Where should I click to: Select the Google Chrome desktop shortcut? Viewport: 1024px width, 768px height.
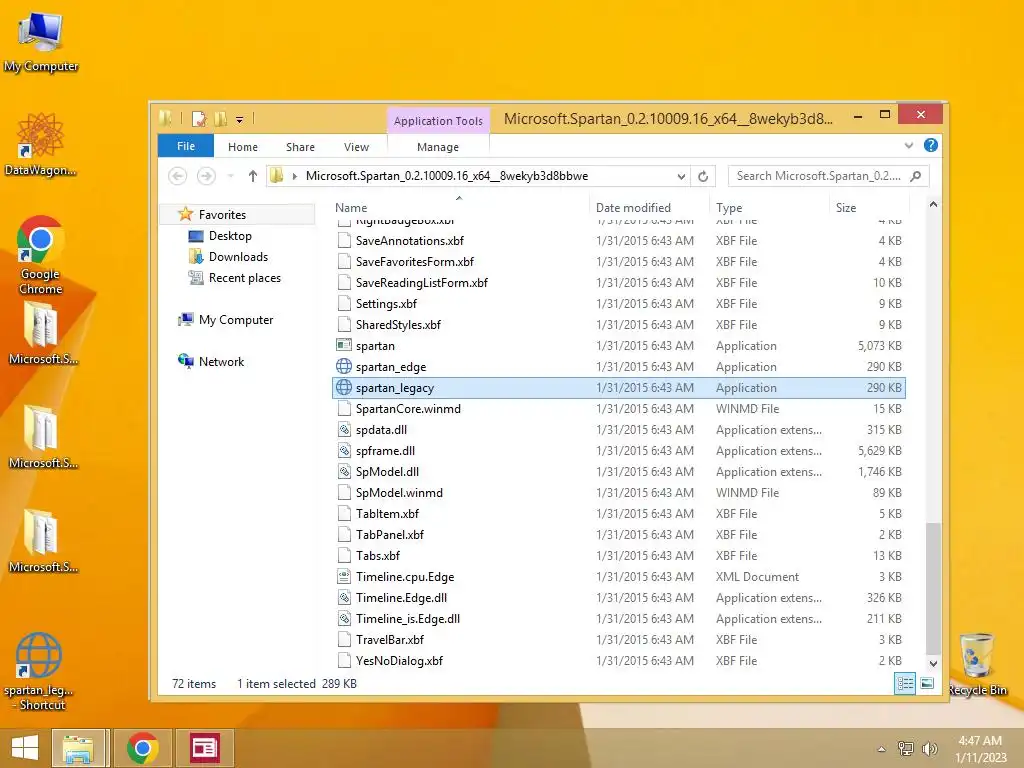coord(40,255)
